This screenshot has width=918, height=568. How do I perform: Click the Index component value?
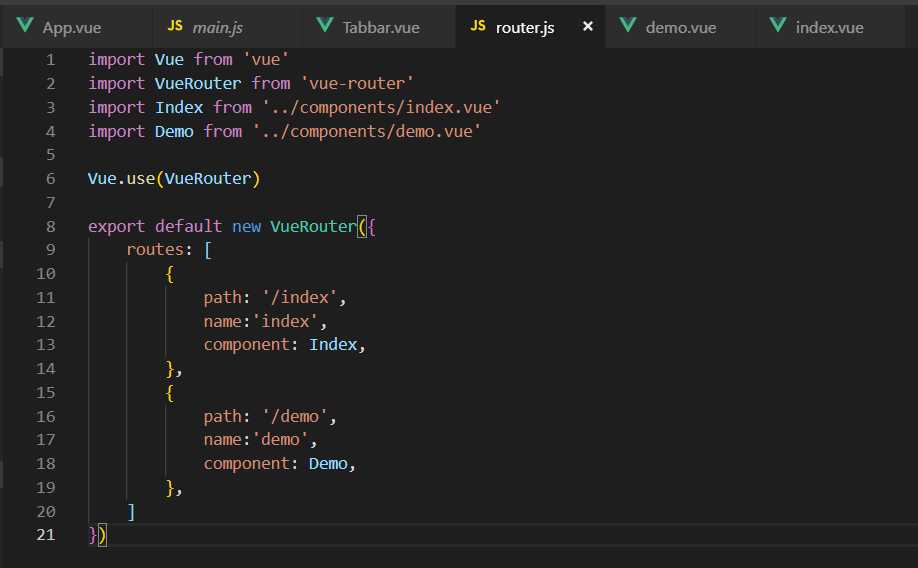coord(333,345)
